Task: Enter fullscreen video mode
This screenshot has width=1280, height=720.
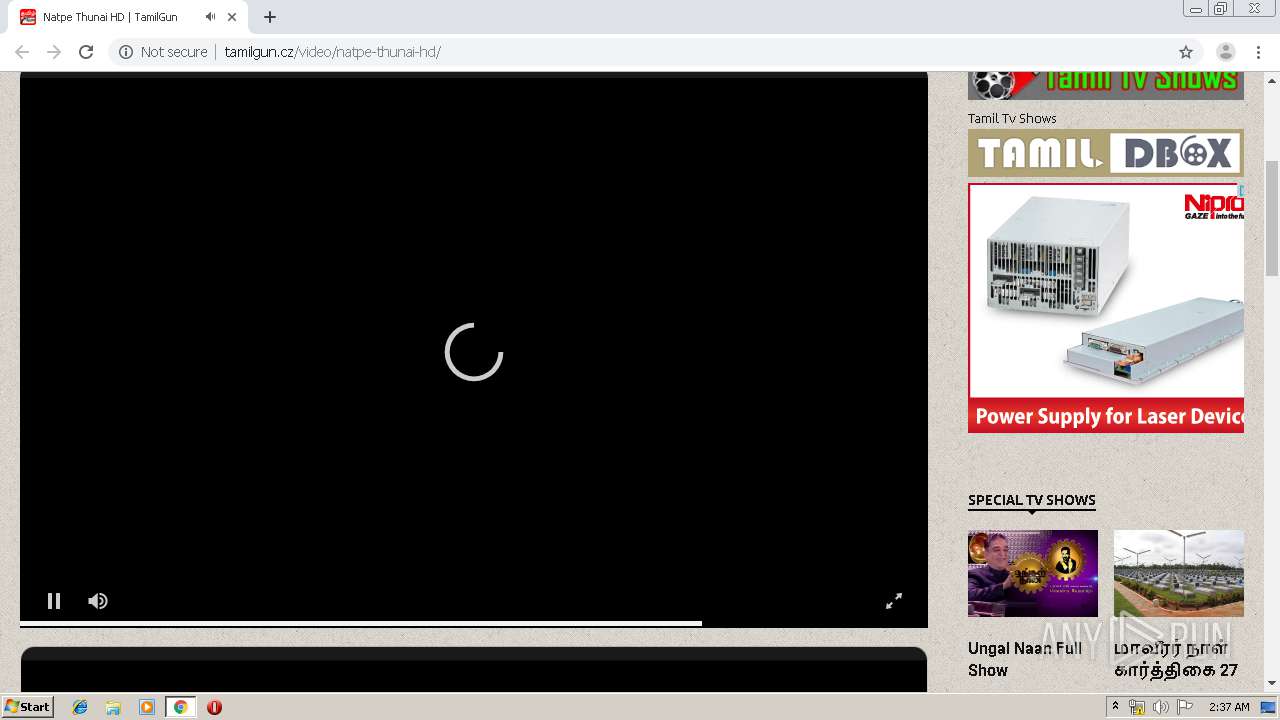Action: [x=894, y=601]
